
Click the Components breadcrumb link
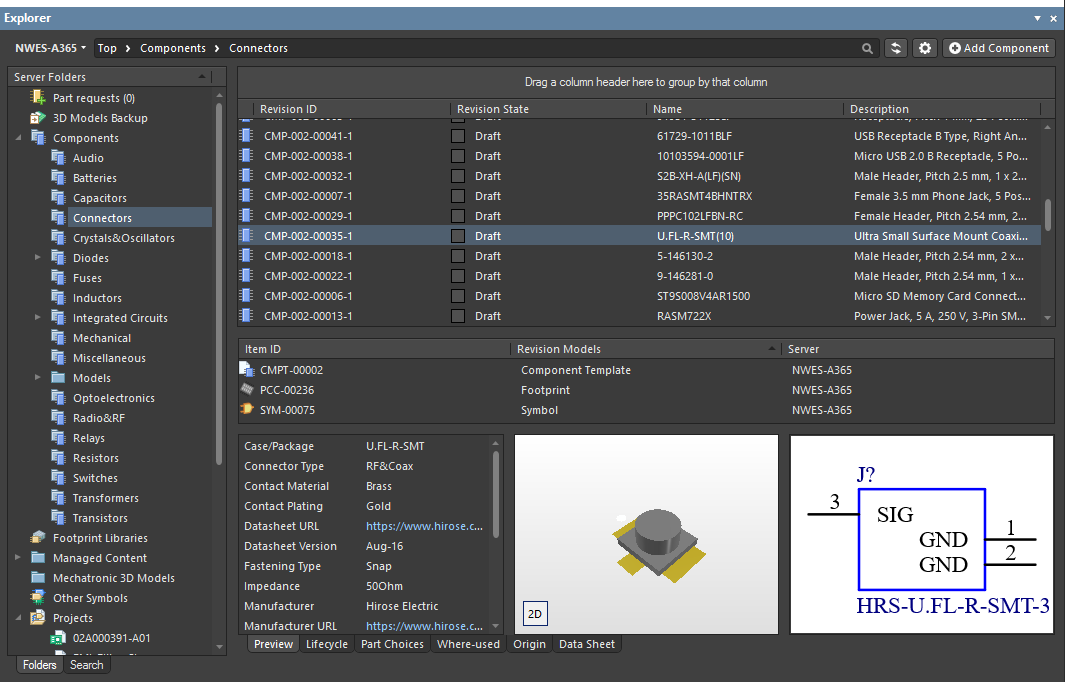click(x=173, y=48)
